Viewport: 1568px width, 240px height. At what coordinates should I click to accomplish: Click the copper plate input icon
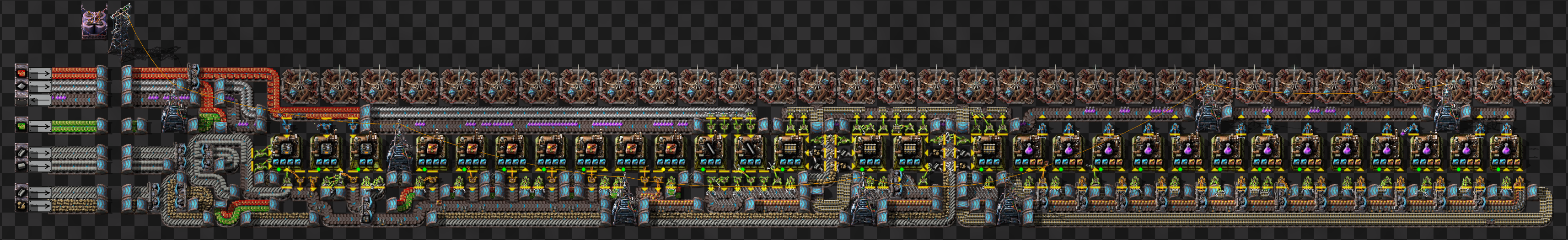(x=22, y=73)
